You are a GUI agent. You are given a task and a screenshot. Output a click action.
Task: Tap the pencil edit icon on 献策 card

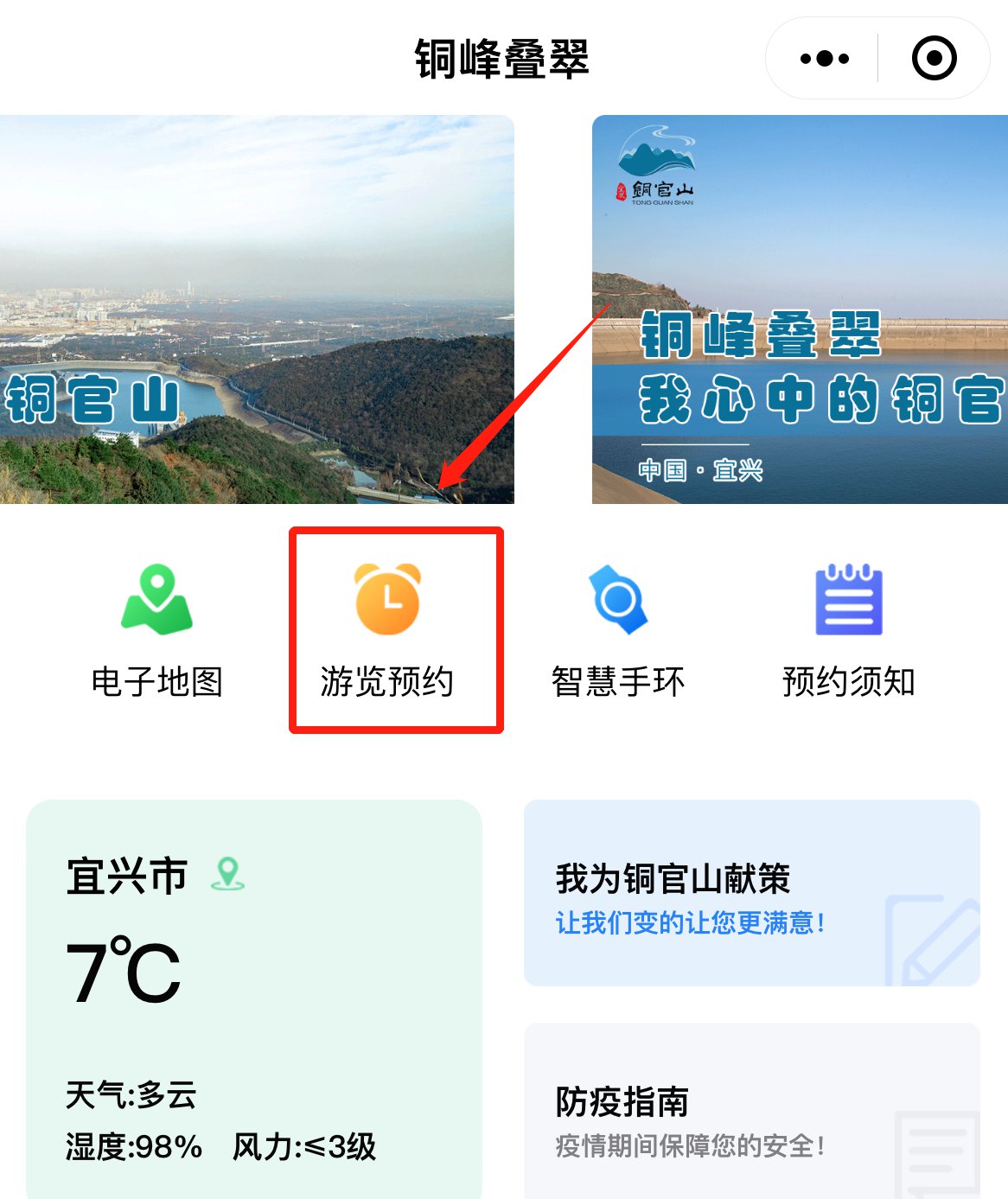click(x=932, y=941)
